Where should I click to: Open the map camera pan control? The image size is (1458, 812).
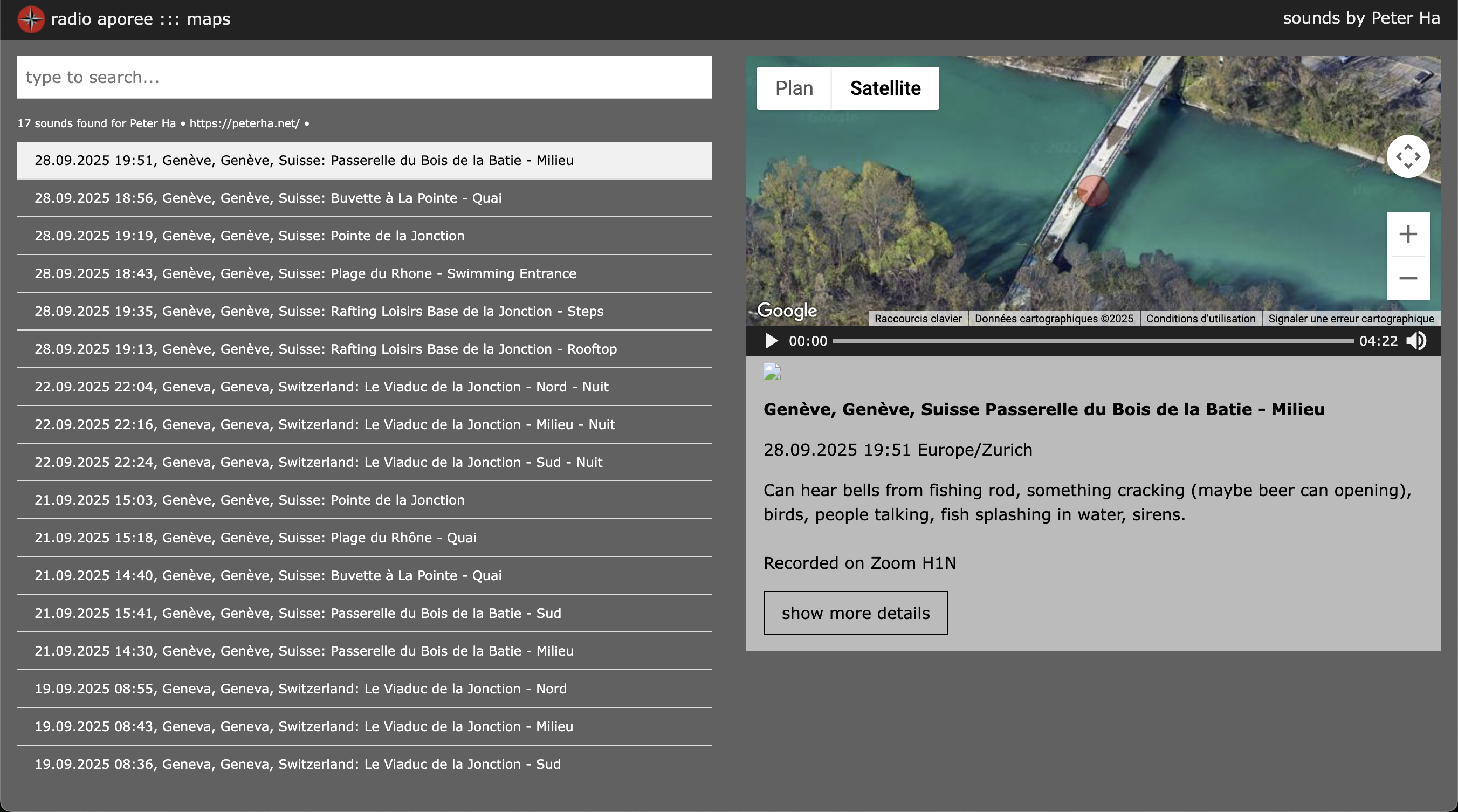click(1408, 157)
